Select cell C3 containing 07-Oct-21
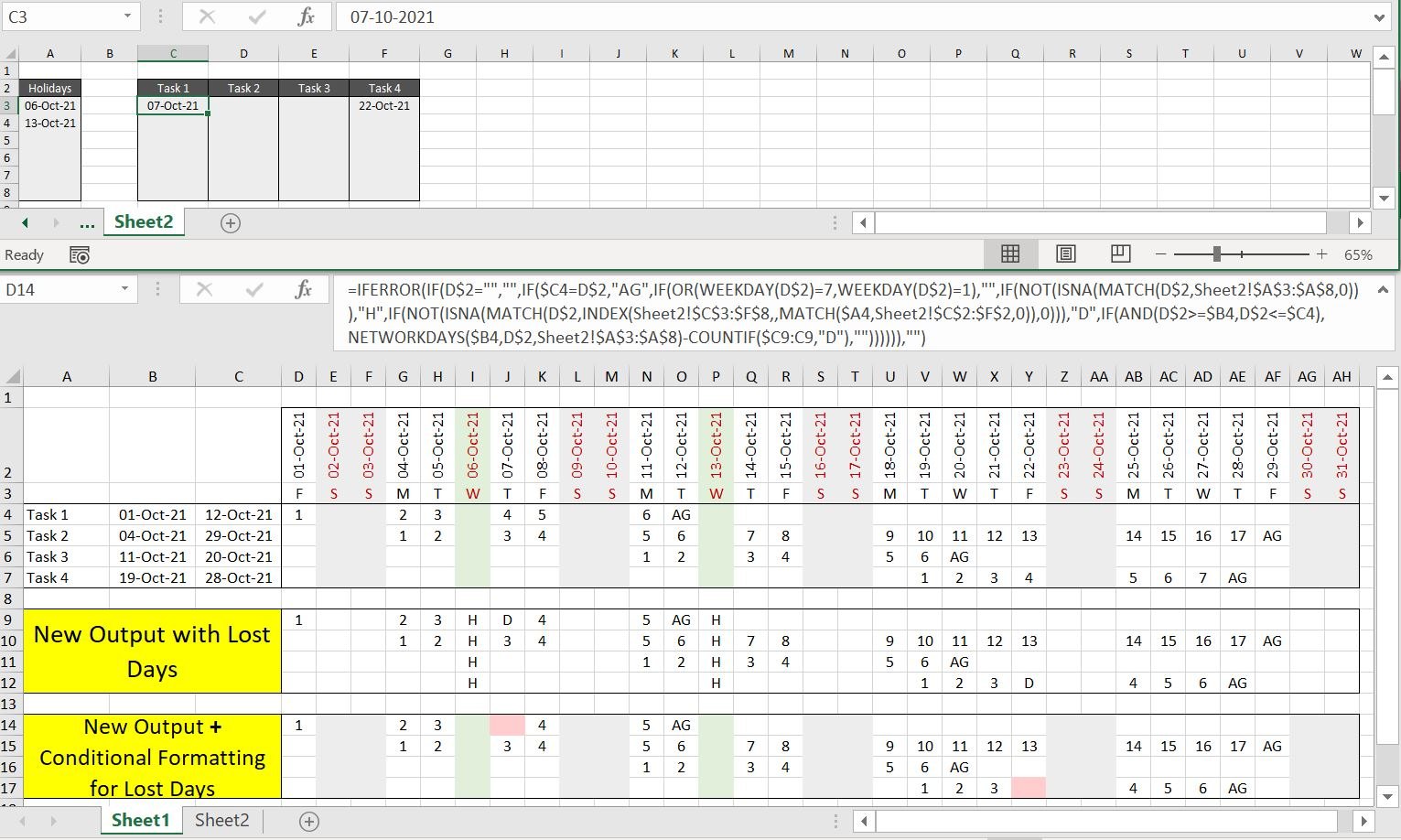This screenshot has height=840, width=1401. point(173,105)
